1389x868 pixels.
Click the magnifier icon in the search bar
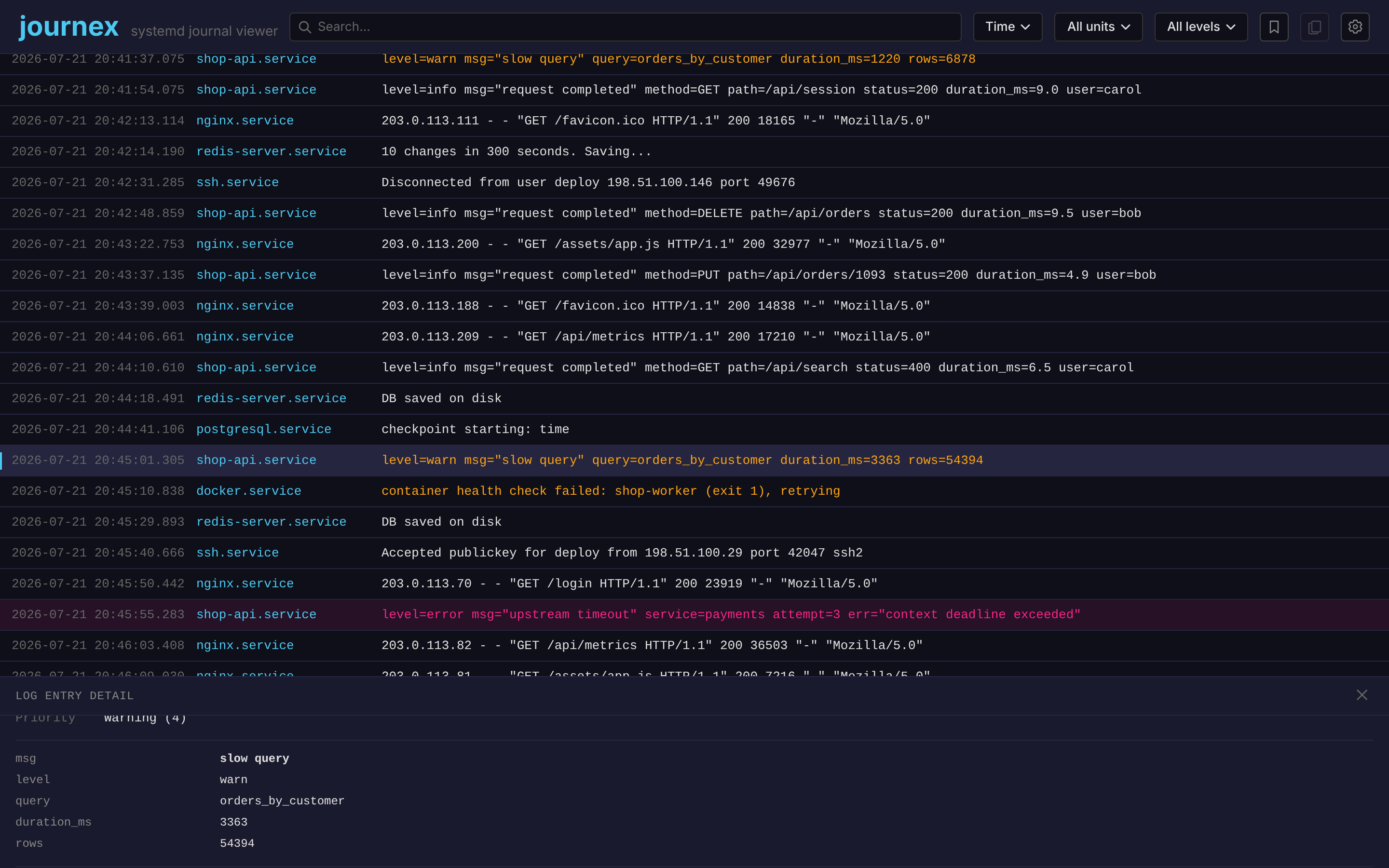point(305,27)
